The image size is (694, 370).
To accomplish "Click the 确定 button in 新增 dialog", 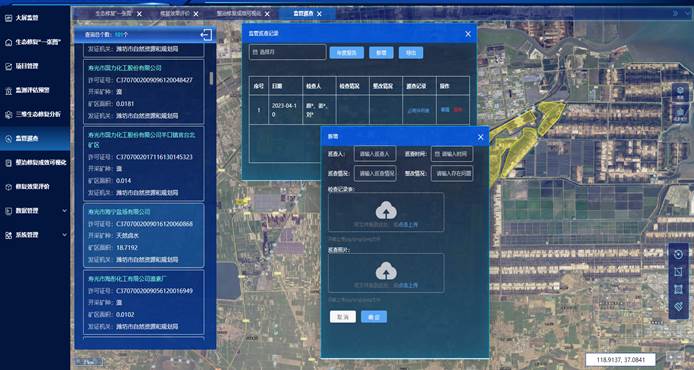I will tap(374, 316).
